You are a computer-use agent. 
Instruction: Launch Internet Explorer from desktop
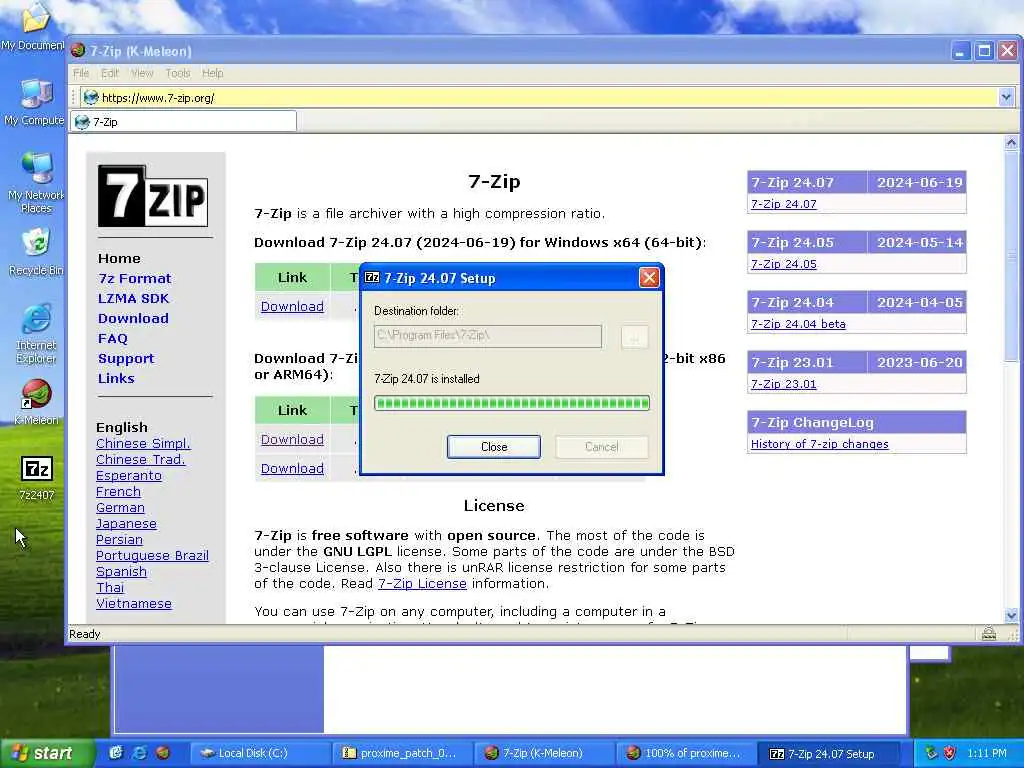pyautogui.click(x=36, y=333)
